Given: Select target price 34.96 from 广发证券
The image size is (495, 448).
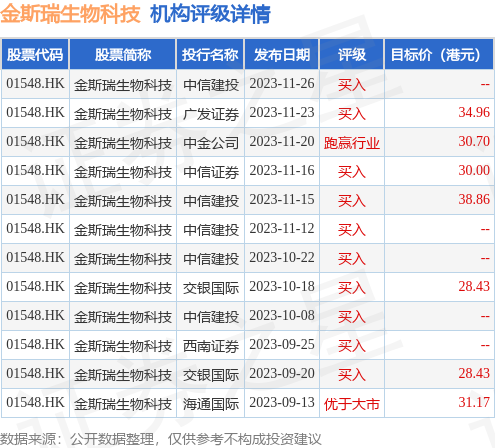Looking at the screenshot, I should point(474,112).
